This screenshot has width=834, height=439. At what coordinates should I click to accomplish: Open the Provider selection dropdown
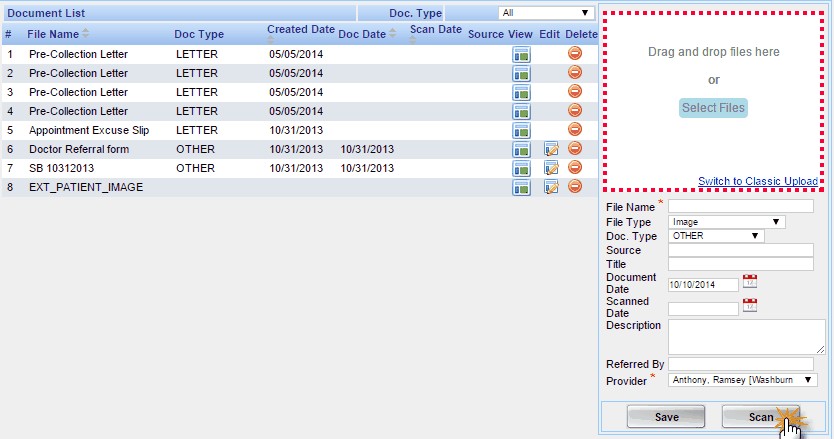point(742,380)
